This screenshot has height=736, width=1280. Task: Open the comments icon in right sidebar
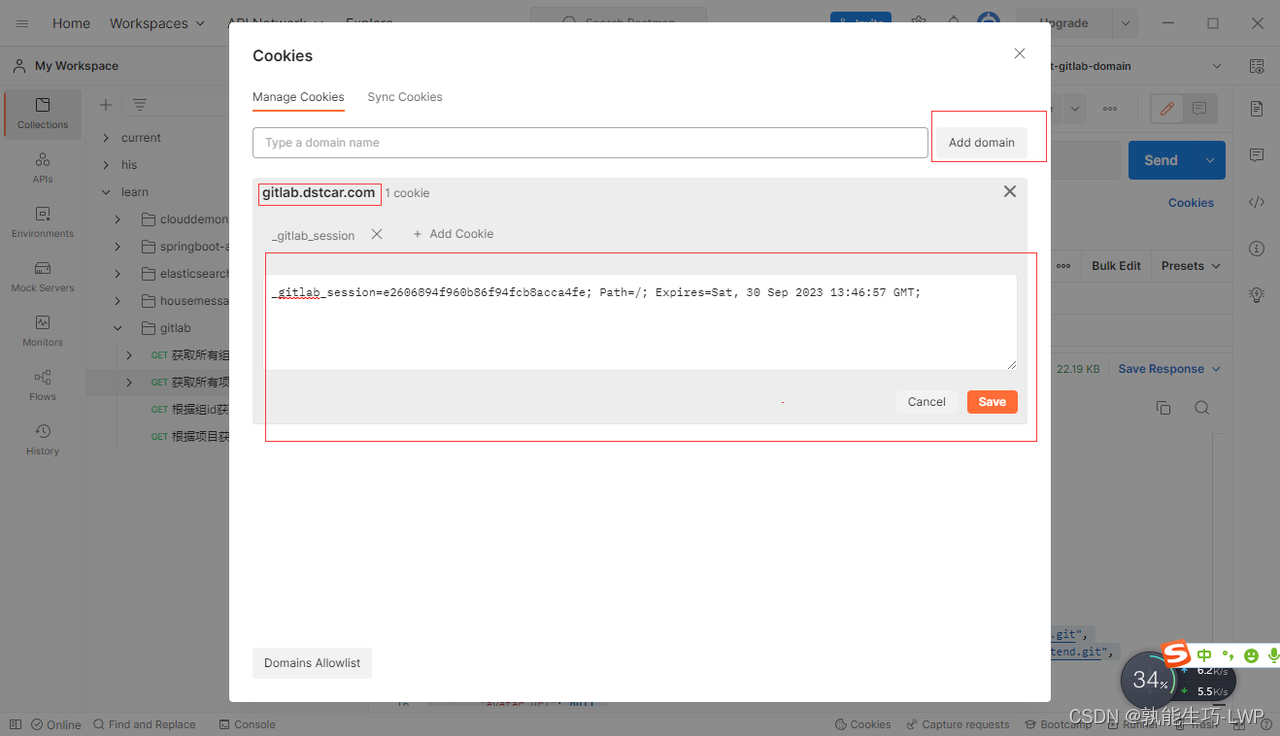(x=1257, y=155)
